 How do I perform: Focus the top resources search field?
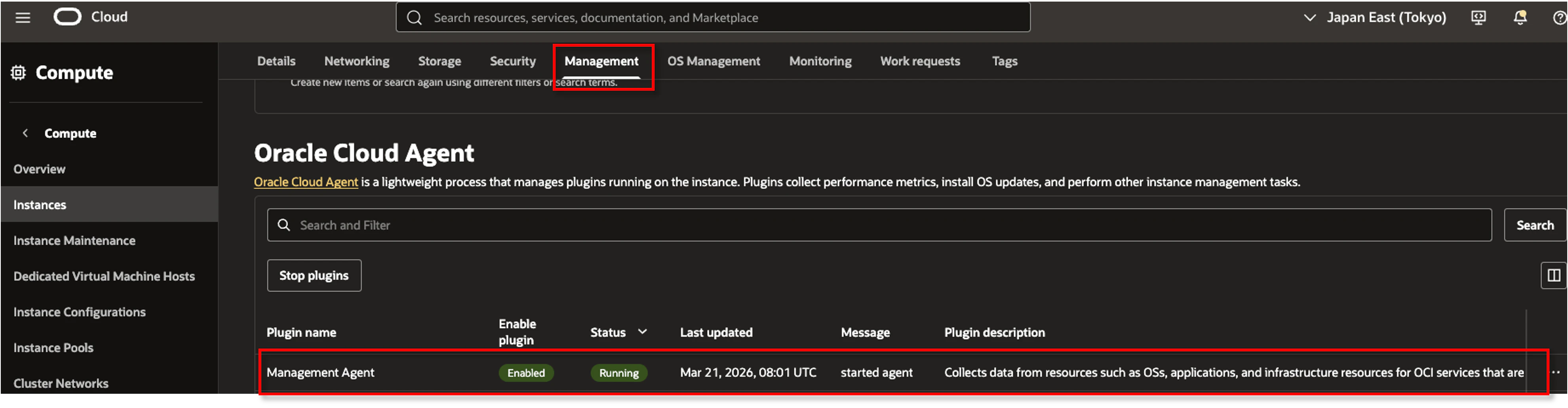click(x=713, y=18)
